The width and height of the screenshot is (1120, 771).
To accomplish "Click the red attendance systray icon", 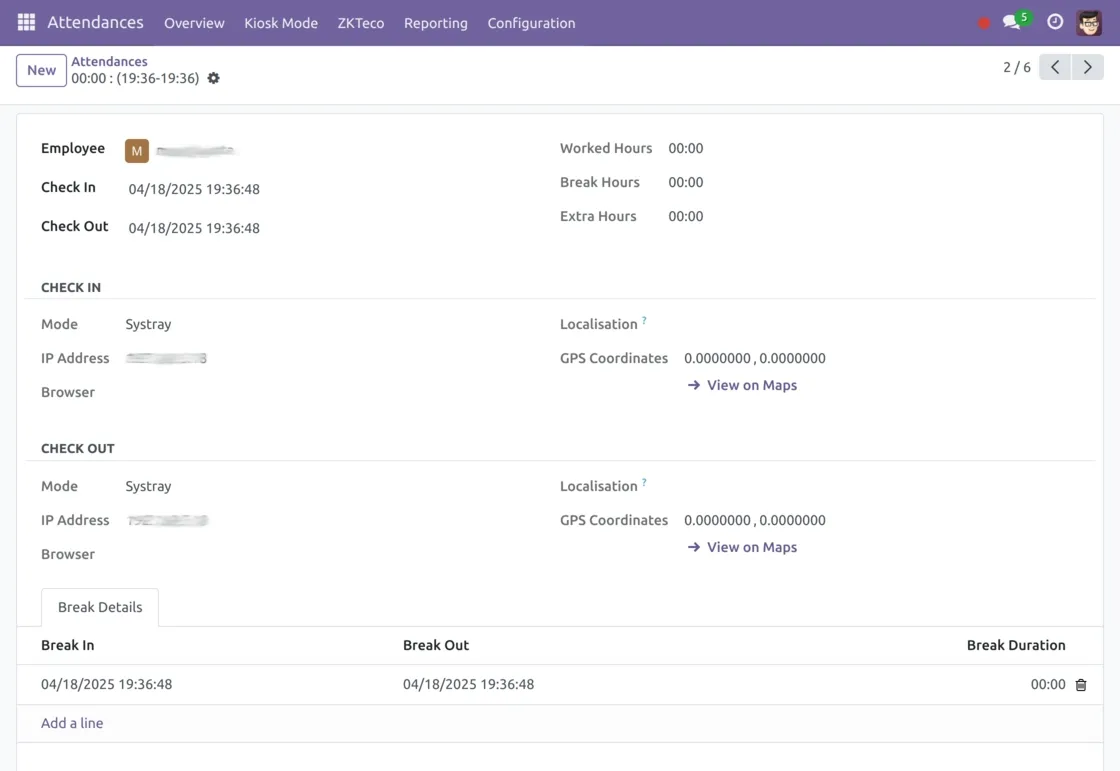I will (983, 22).
